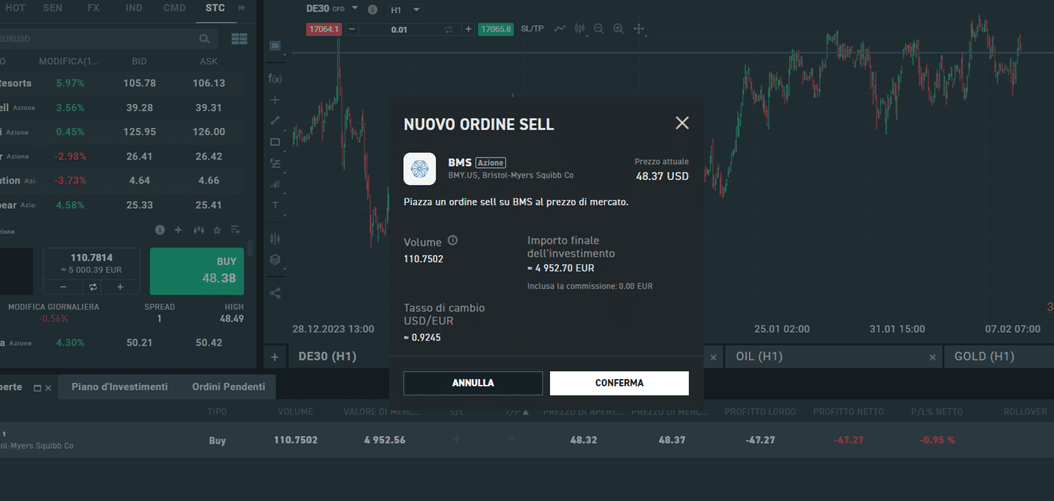The height and width of the screenshot is (501, 1054).
Task: Switch to the HOT market tab
Action: coord(15,8)
